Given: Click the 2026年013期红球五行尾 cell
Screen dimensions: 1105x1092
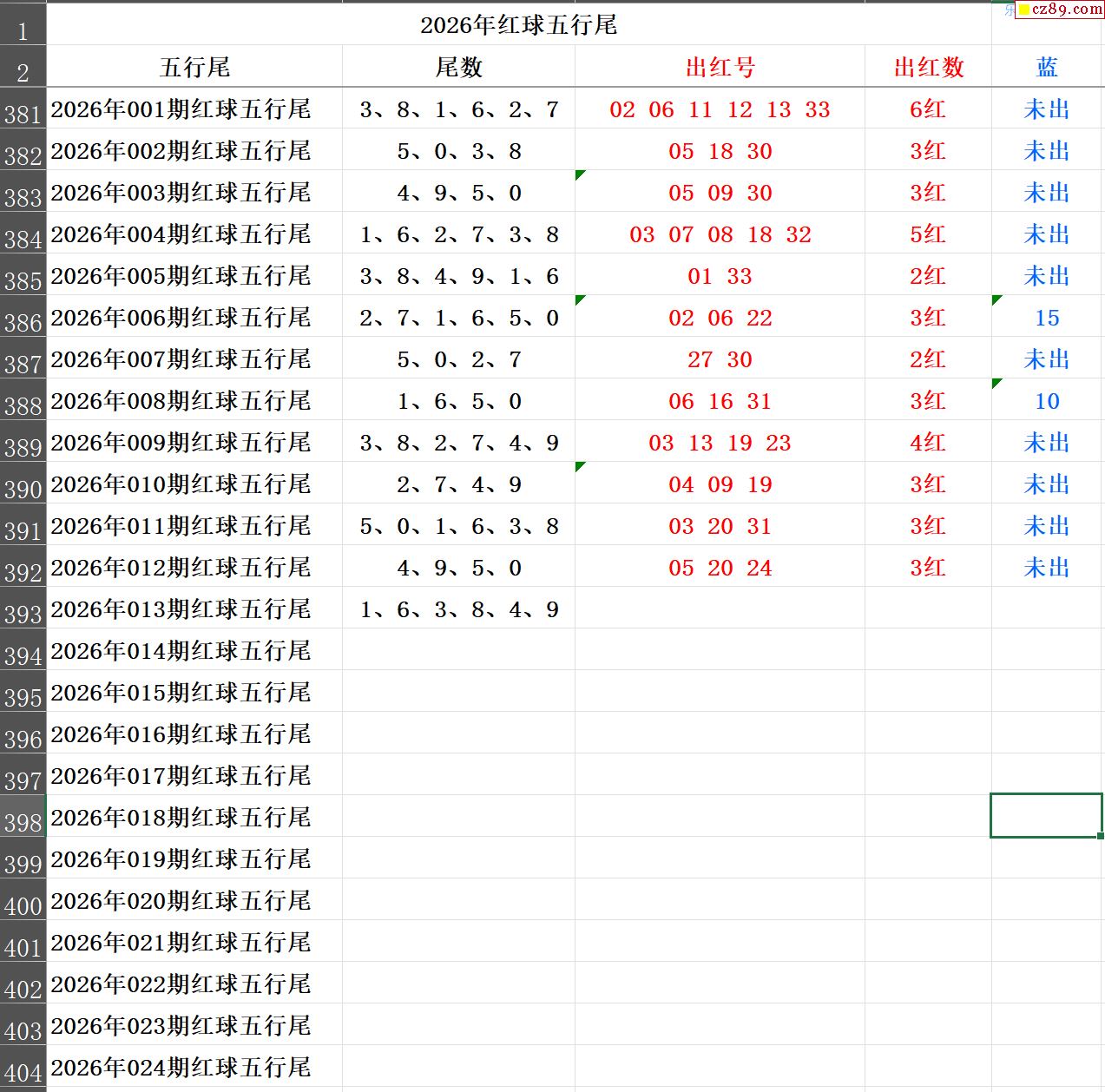Looking at the screenshot, I should (181, 609).
